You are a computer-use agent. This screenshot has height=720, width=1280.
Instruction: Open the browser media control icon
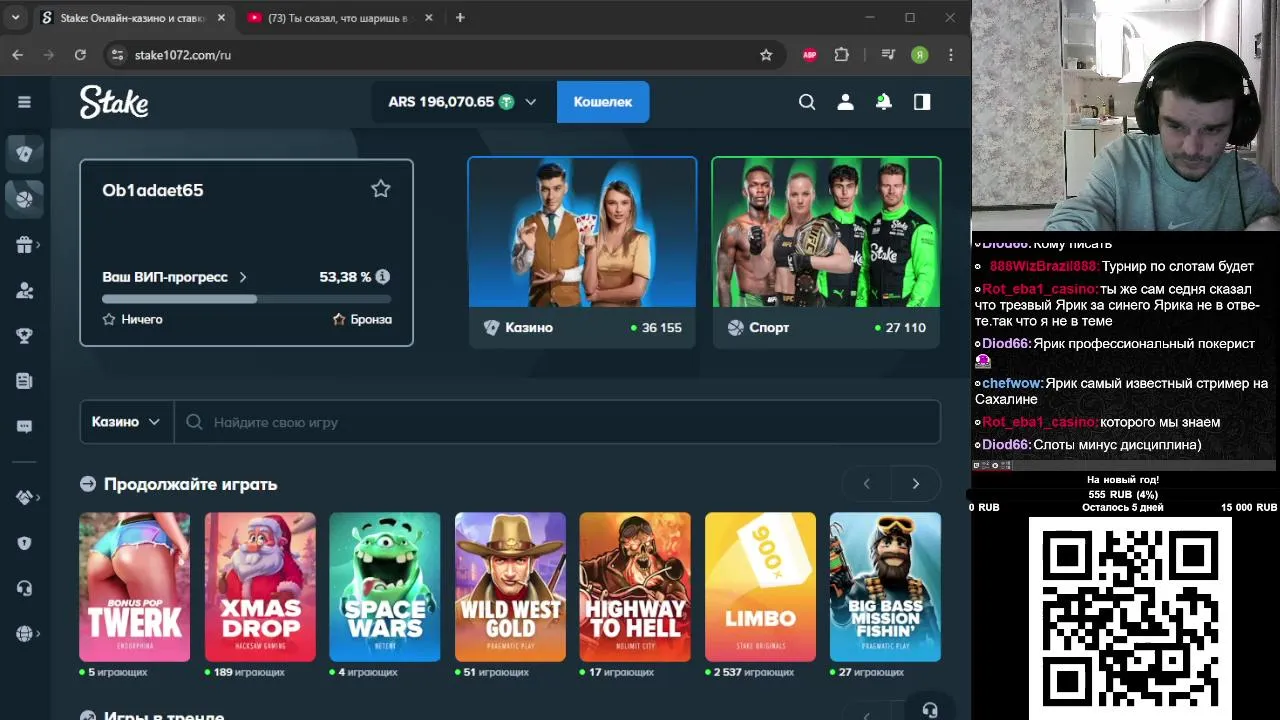pyautogui.click(x=888, y=55)
